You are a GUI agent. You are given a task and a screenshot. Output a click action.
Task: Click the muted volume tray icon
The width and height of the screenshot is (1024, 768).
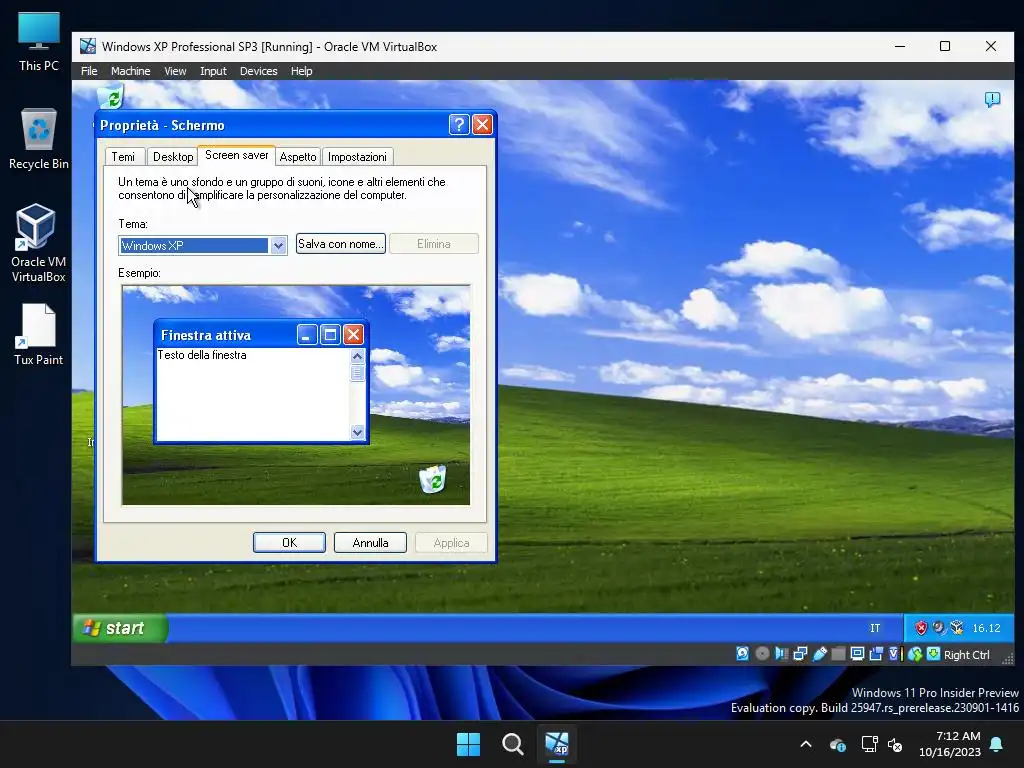tap(895, 744)
